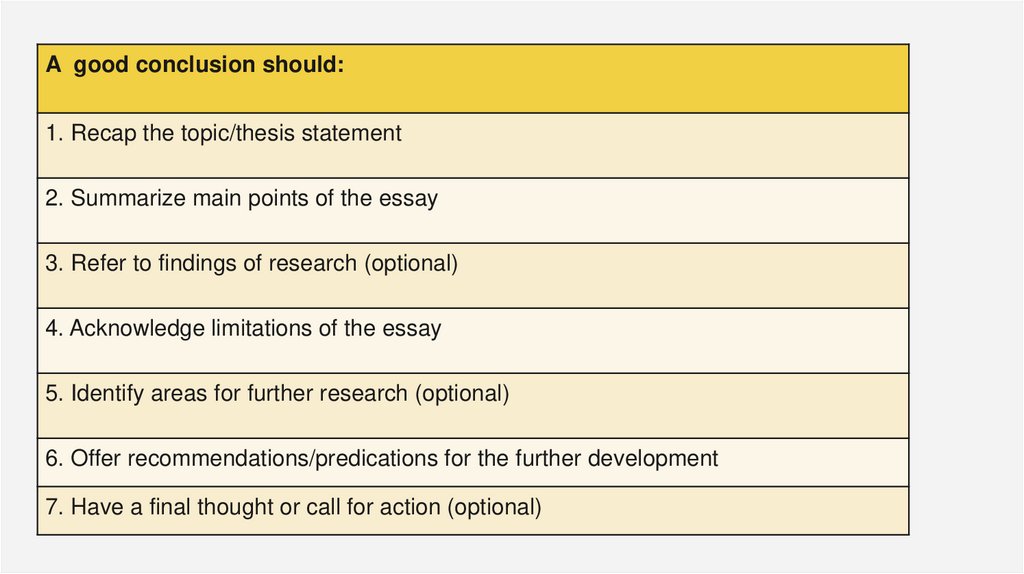This screenshot has height=574, width=1024.
Task: Click the "Refer to findings of research" row
Action: tap(472, 275)
